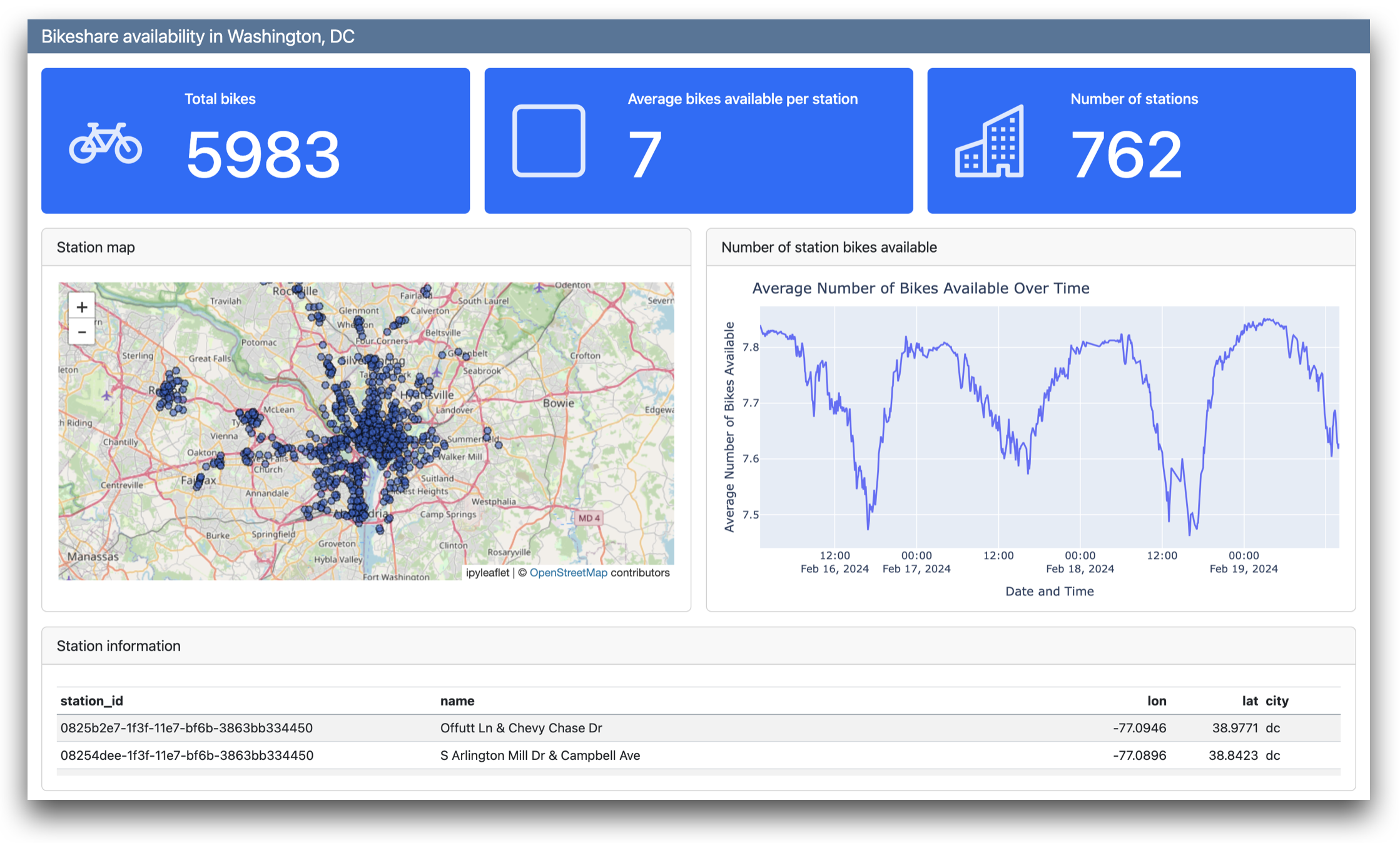Click the city column header
The height and width of the screenshot is (843, 1400).
[x=1277, y=701]
